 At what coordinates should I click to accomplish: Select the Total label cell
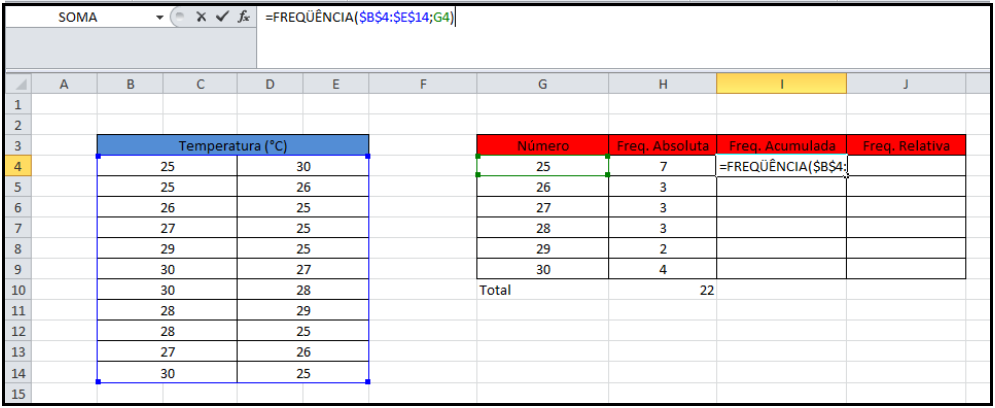click(x=542, y=290)
